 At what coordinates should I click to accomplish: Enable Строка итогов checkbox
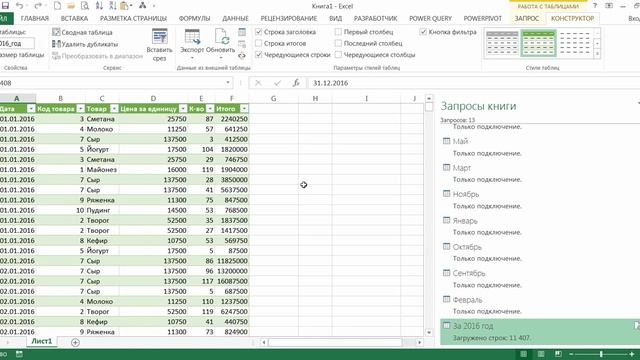coord(258,43)
